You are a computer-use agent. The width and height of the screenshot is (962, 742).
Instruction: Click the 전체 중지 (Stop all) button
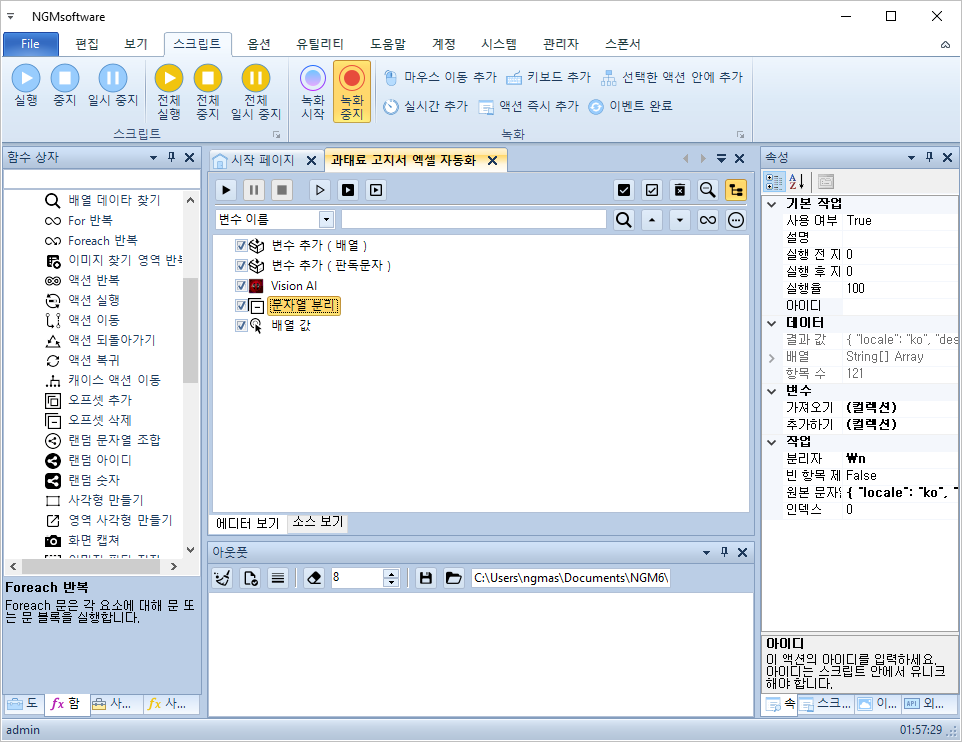click(x=207, y=92)
